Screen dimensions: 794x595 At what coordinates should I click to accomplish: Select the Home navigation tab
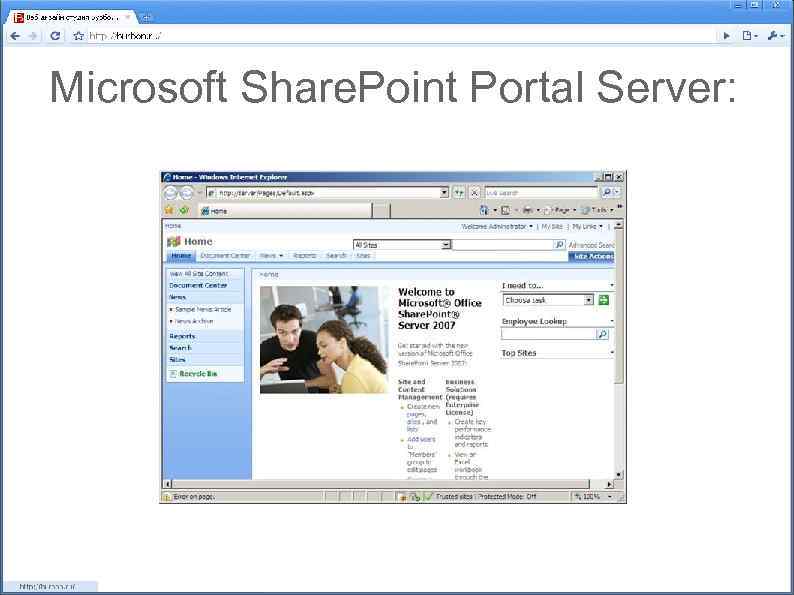(181, 256)
